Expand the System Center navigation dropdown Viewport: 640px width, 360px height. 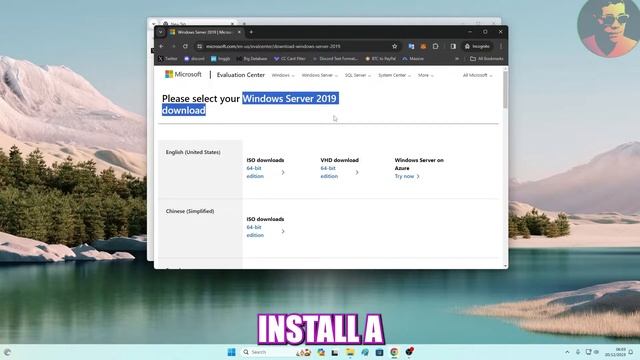point(394,76)
